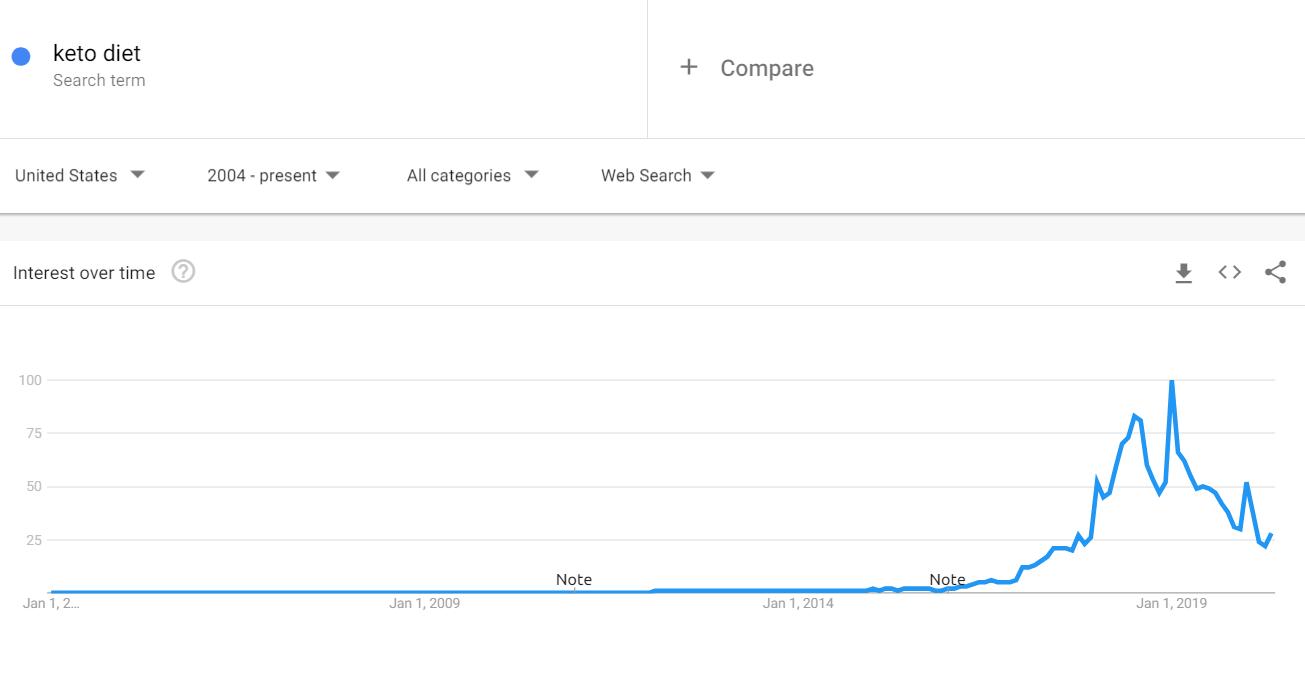Download the interest over time CSV
The image size is (1305, 691).
1184,273
